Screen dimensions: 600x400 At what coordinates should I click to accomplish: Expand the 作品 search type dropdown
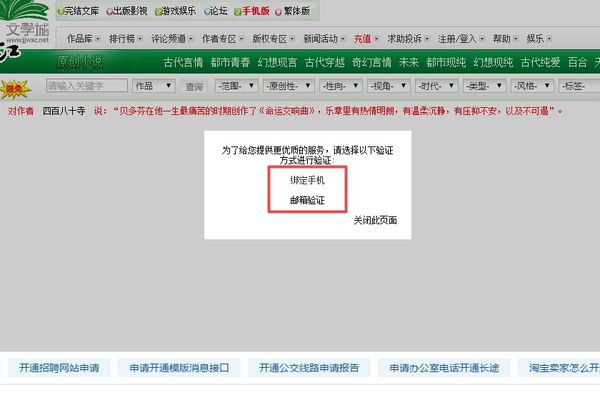pyautogui.click(x=154, y=86)
